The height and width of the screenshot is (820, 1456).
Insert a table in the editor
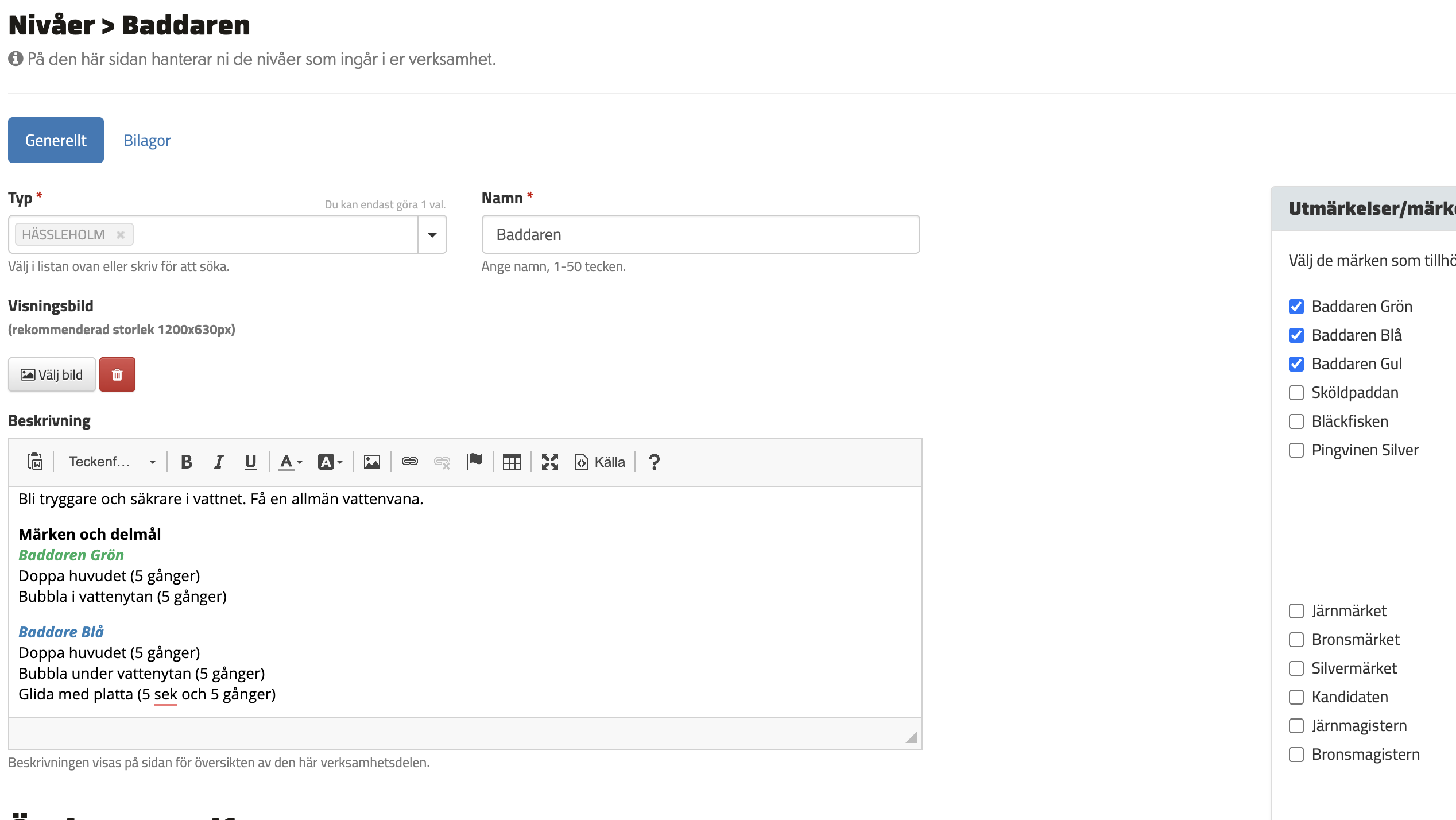512,462
